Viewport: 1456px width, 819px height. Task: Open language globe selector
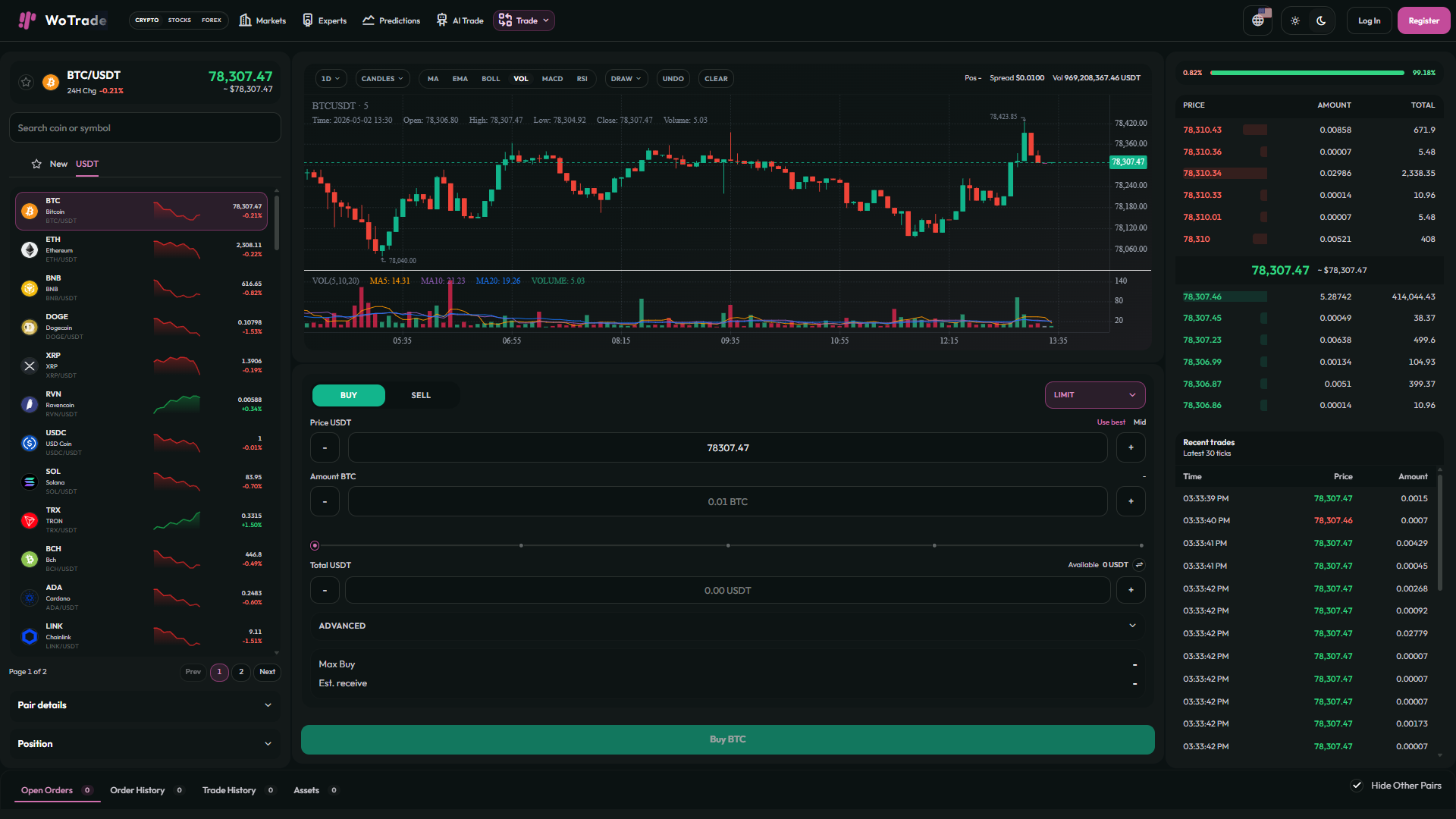pos(1258,20)
